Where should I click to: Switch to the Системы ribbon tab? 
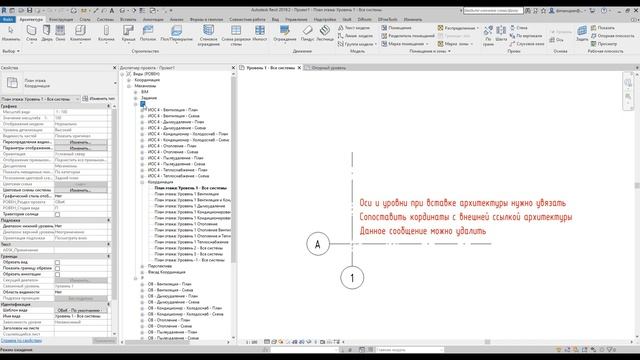click(x=105, y=19)
